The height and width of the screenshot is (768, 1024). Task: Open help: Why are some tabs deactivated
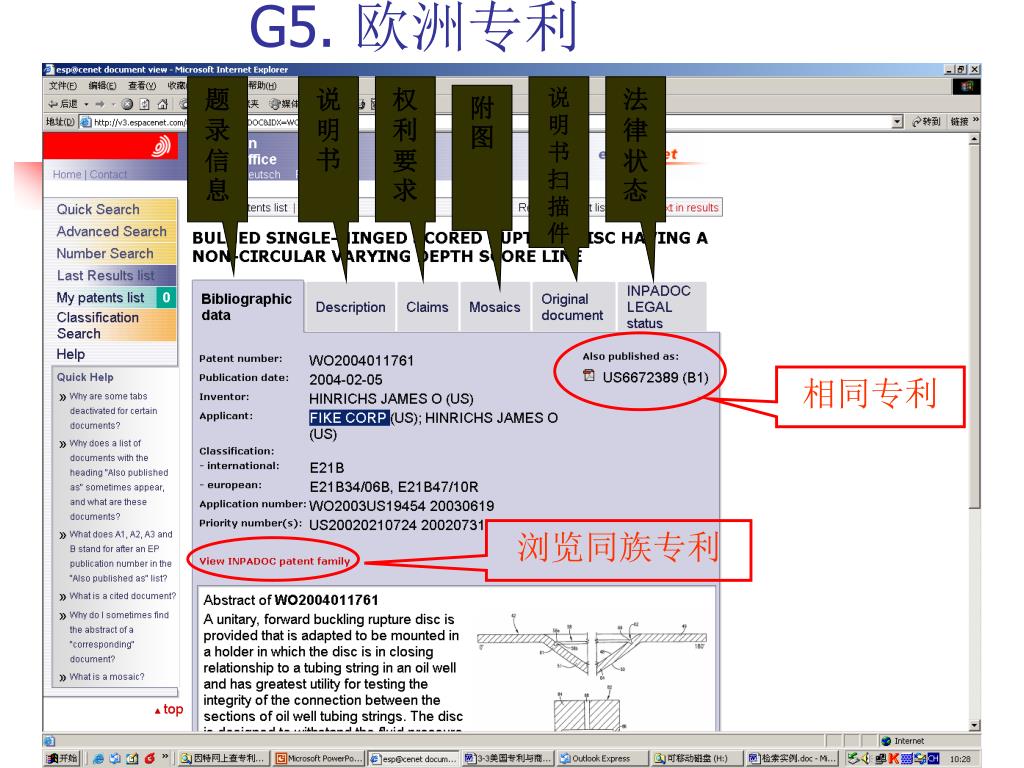point(113,411)
